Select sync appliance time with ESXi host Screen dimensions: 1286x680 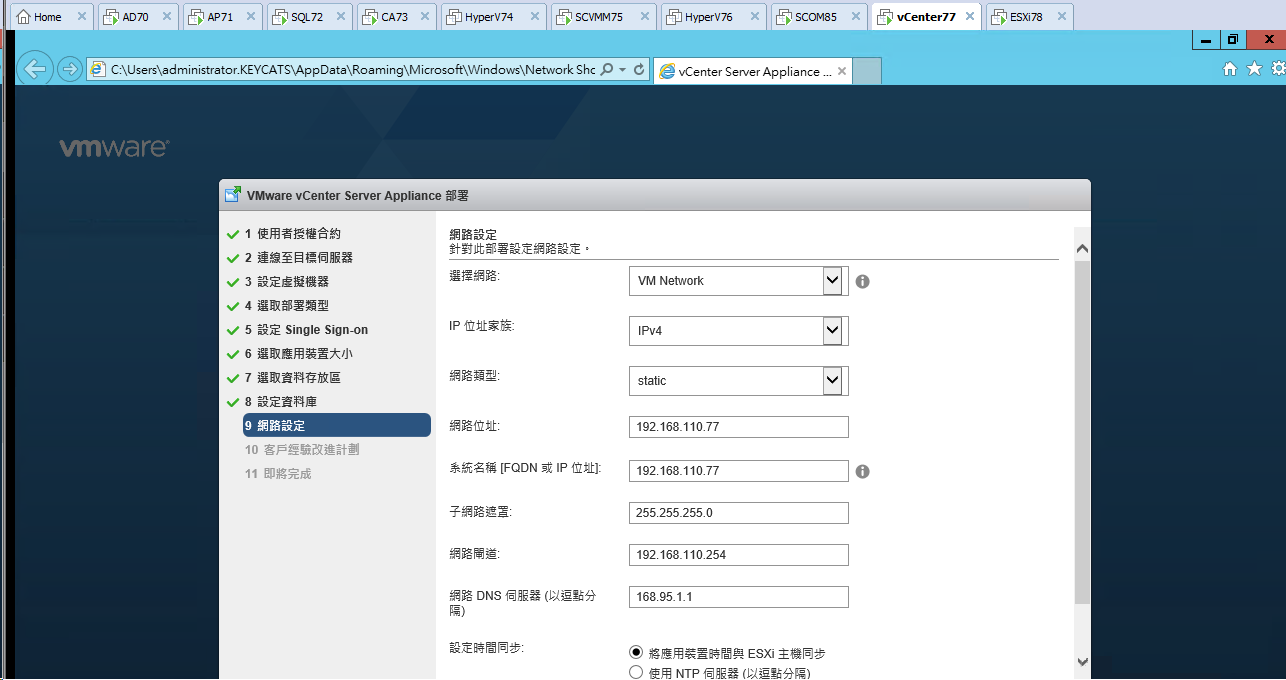click(x=636, y=652)
